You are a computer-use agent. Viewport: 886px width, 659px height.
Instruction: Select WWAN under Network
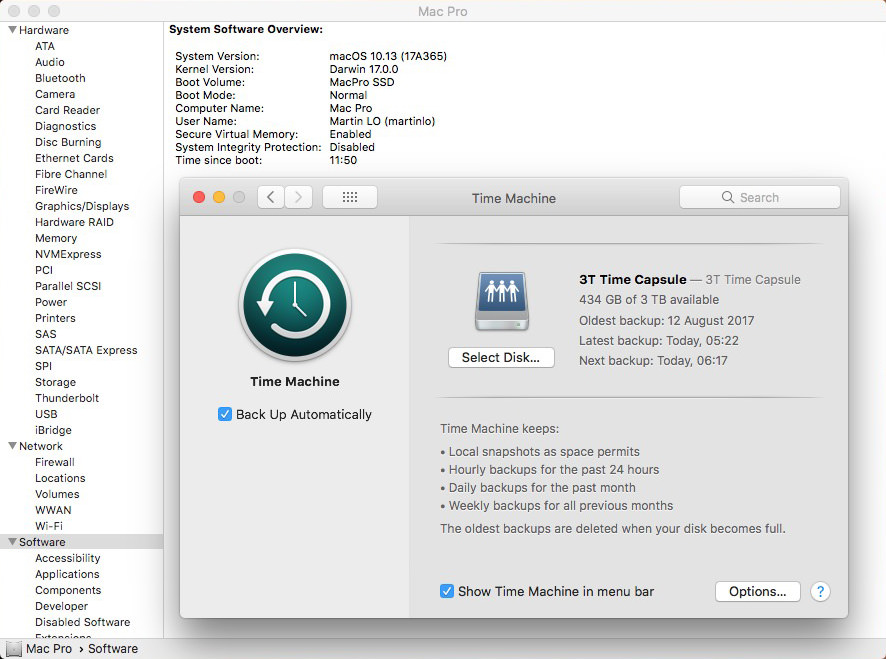(x=53, y=510)
